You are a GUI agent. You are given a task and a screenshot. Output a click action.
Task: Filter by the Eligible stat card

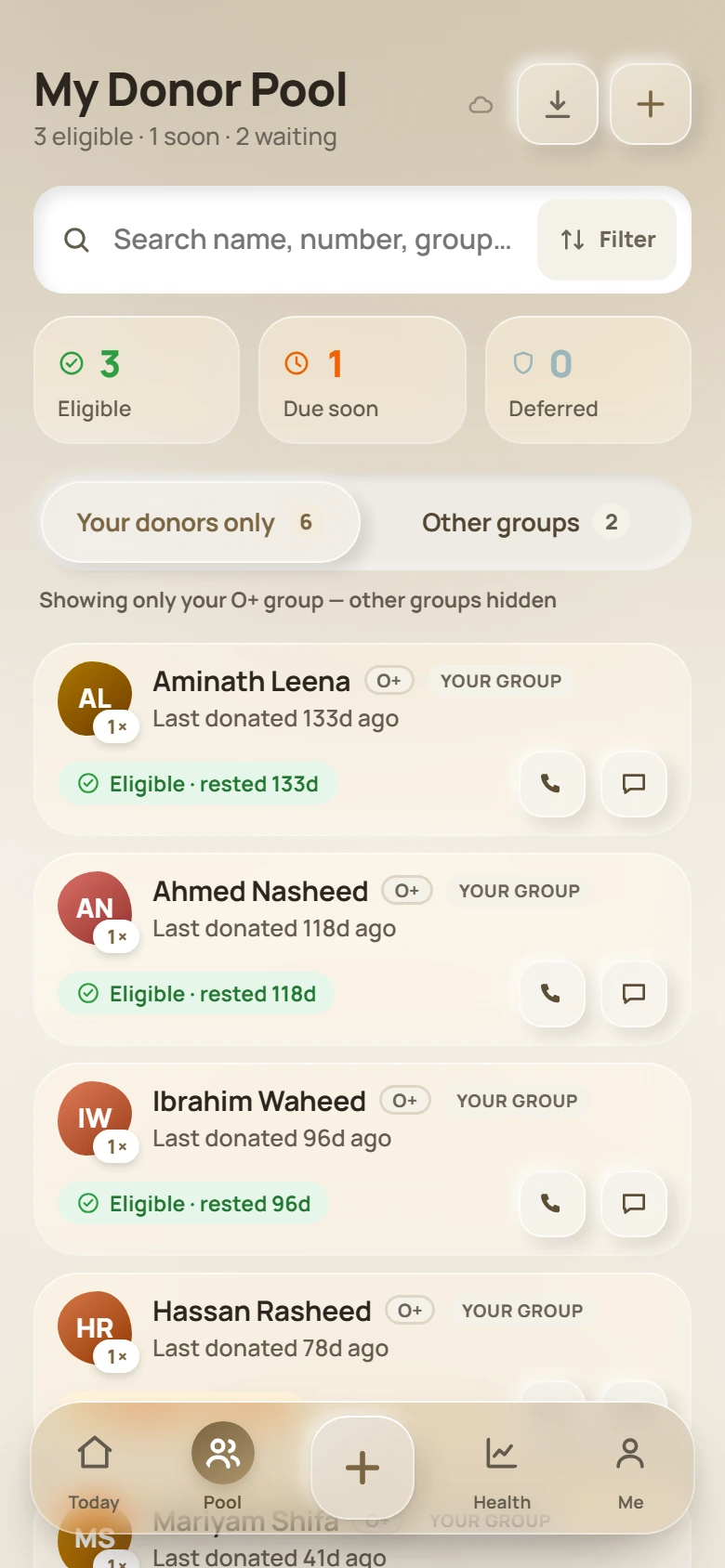[137, 380]
